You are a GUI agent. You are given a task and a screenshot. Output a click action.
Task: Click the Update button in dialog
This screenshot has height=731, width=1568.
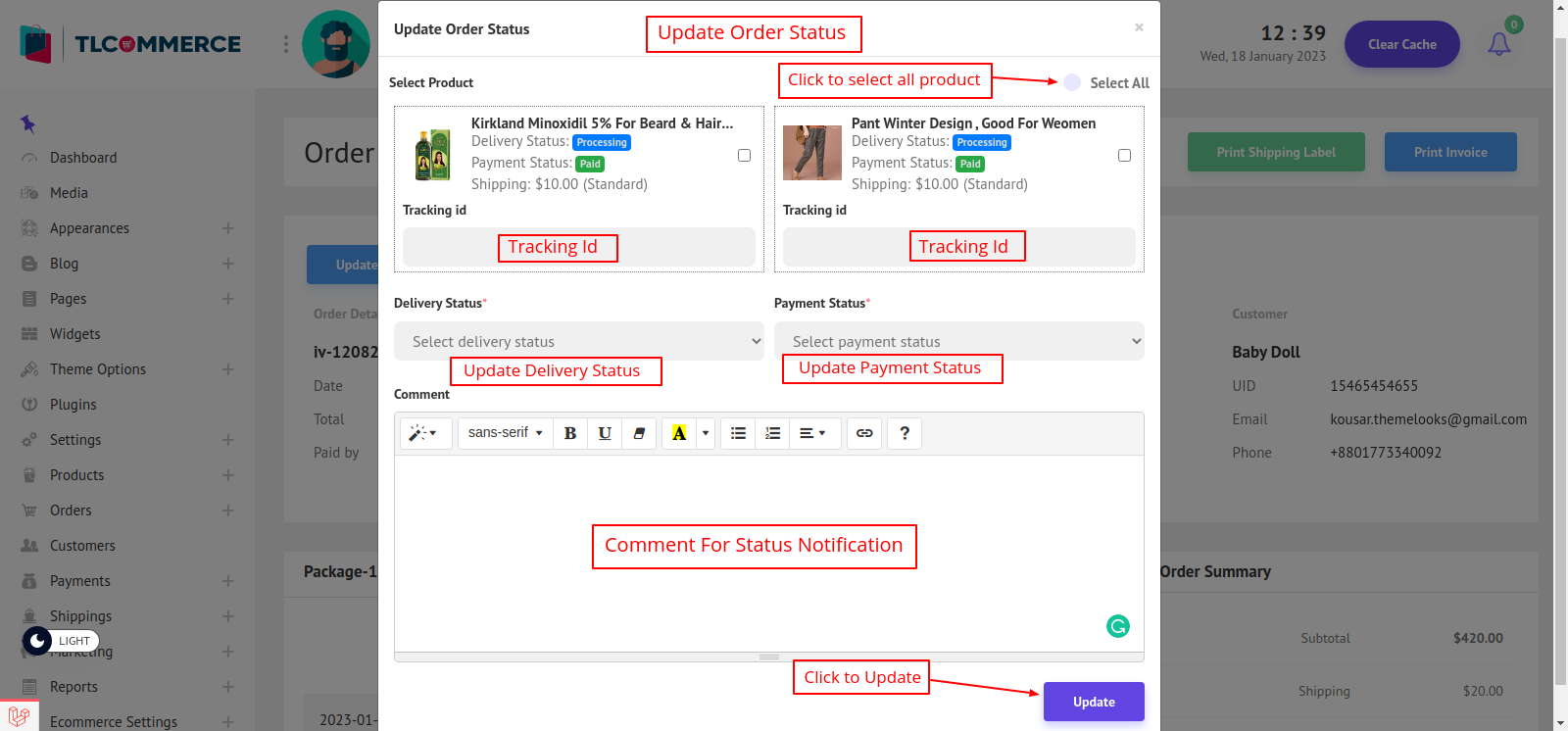pyautogui.click(x=1094, y=702)
